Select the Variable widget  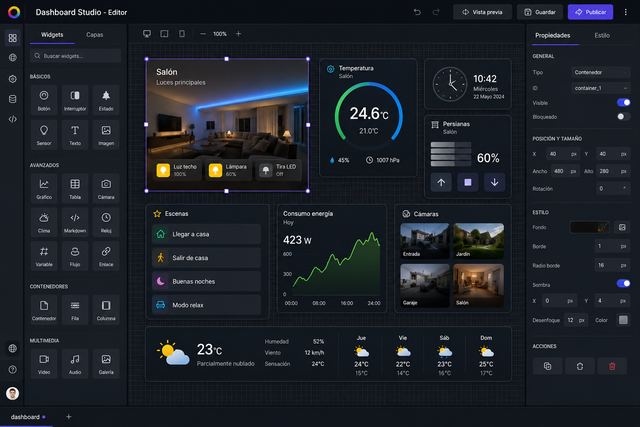(44, 256)
